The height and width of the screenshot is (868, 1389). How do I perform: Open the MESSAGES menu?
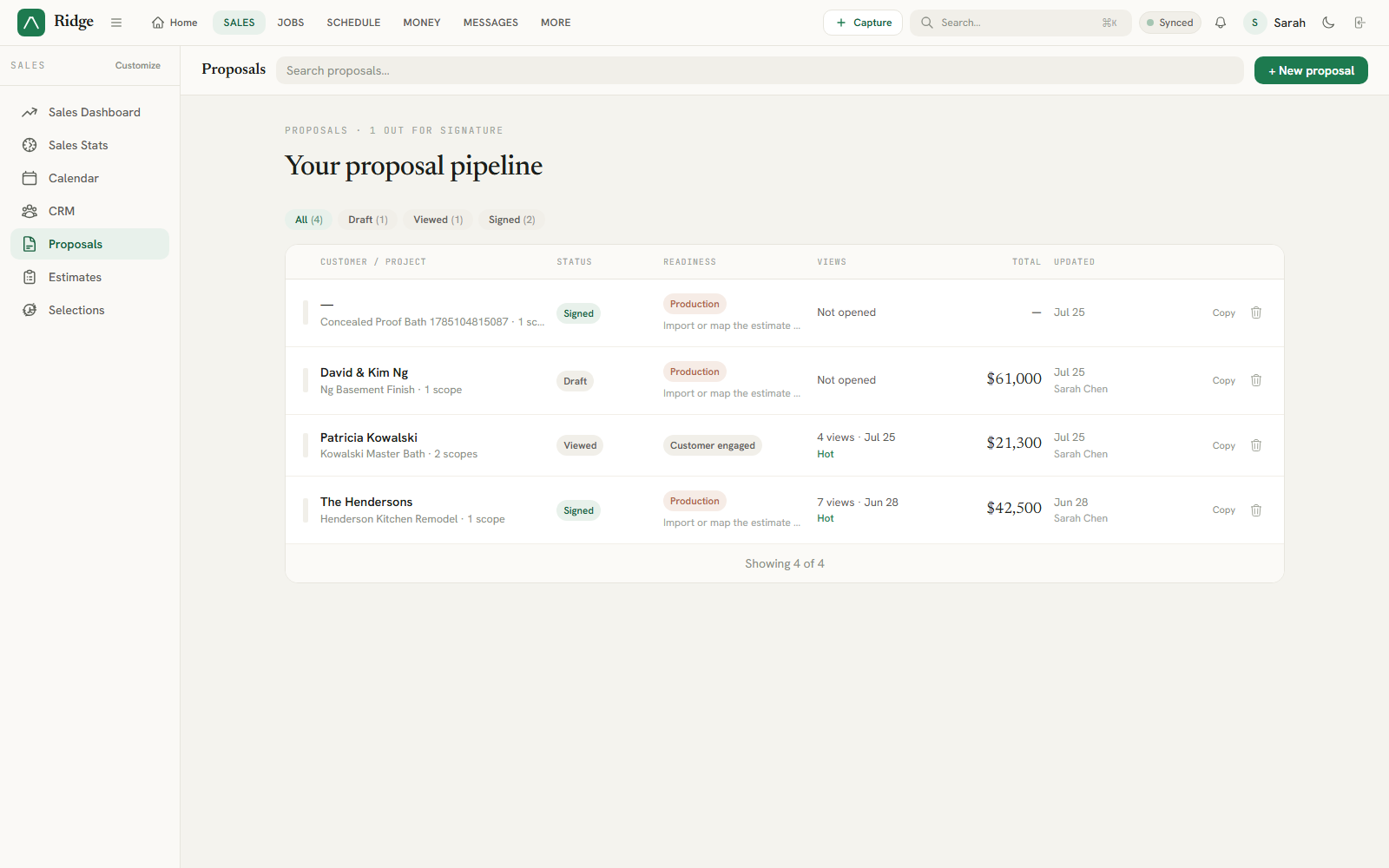point(490,23)
